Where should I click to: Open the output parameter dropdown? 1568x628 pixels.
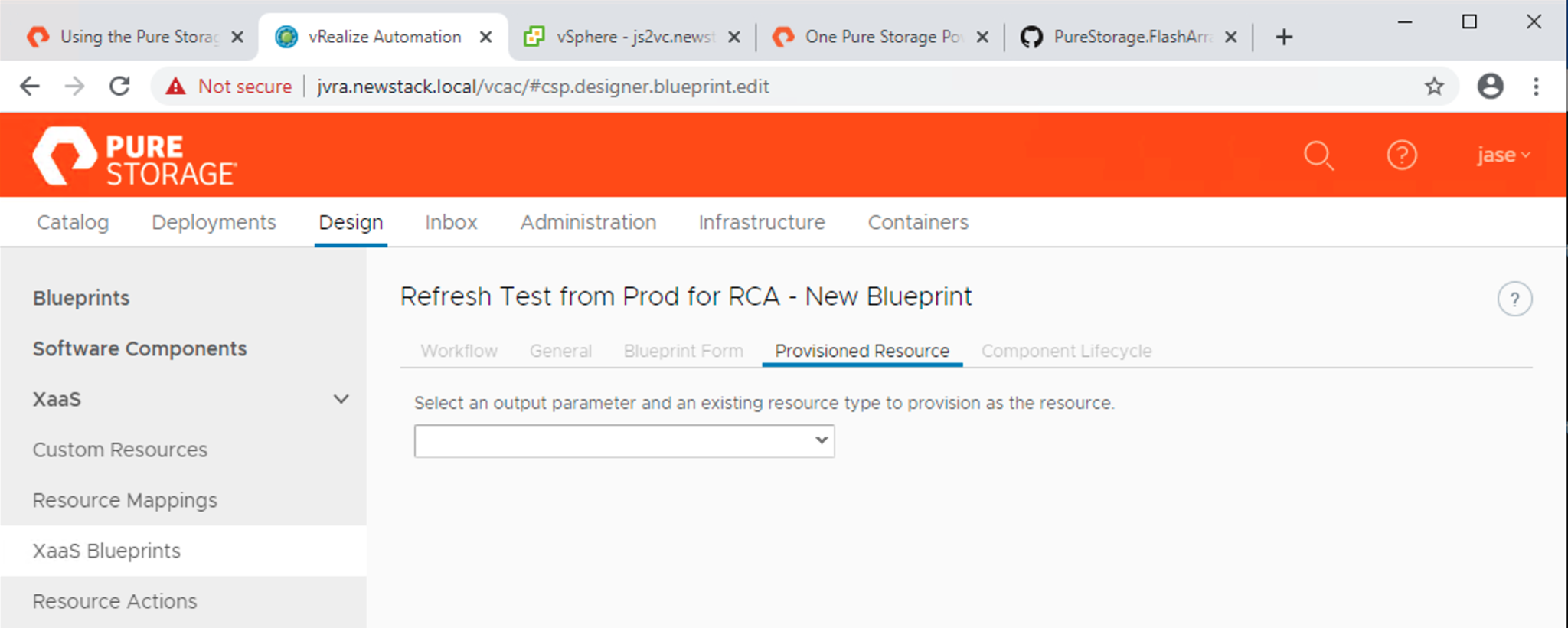[x=624, y=441]
